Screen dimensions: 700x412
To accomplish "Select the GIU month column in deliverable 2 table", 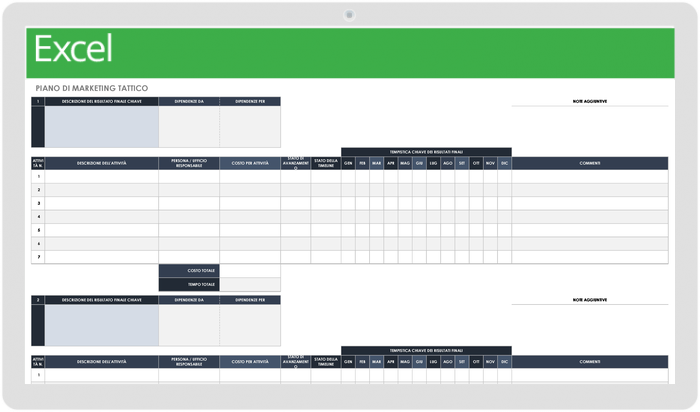I will coord(419,362).
